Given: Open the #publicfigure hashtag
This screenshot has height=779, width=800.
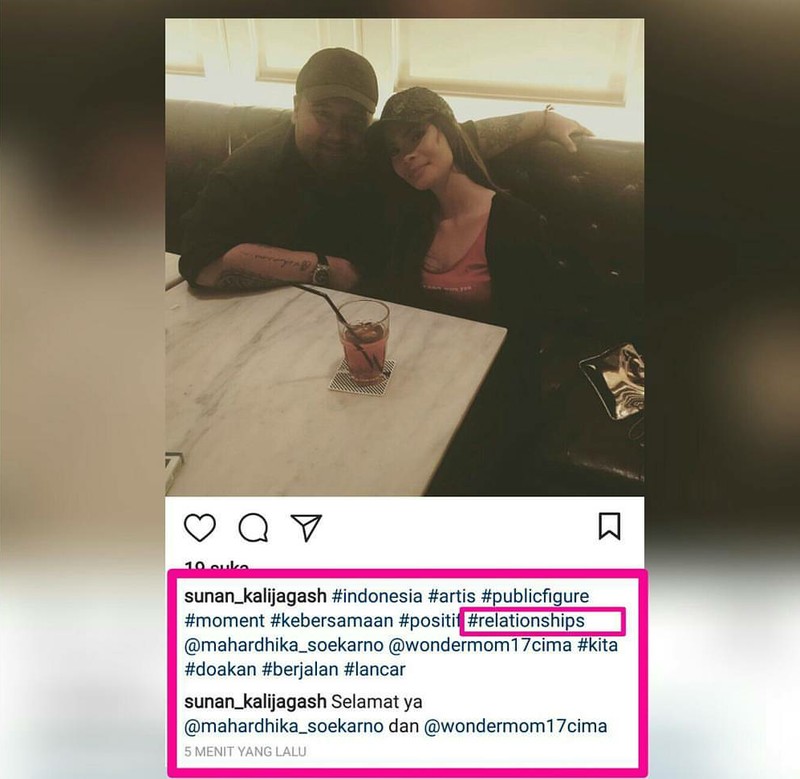Looking at the screenshot, I should click(x=535, y=596).
